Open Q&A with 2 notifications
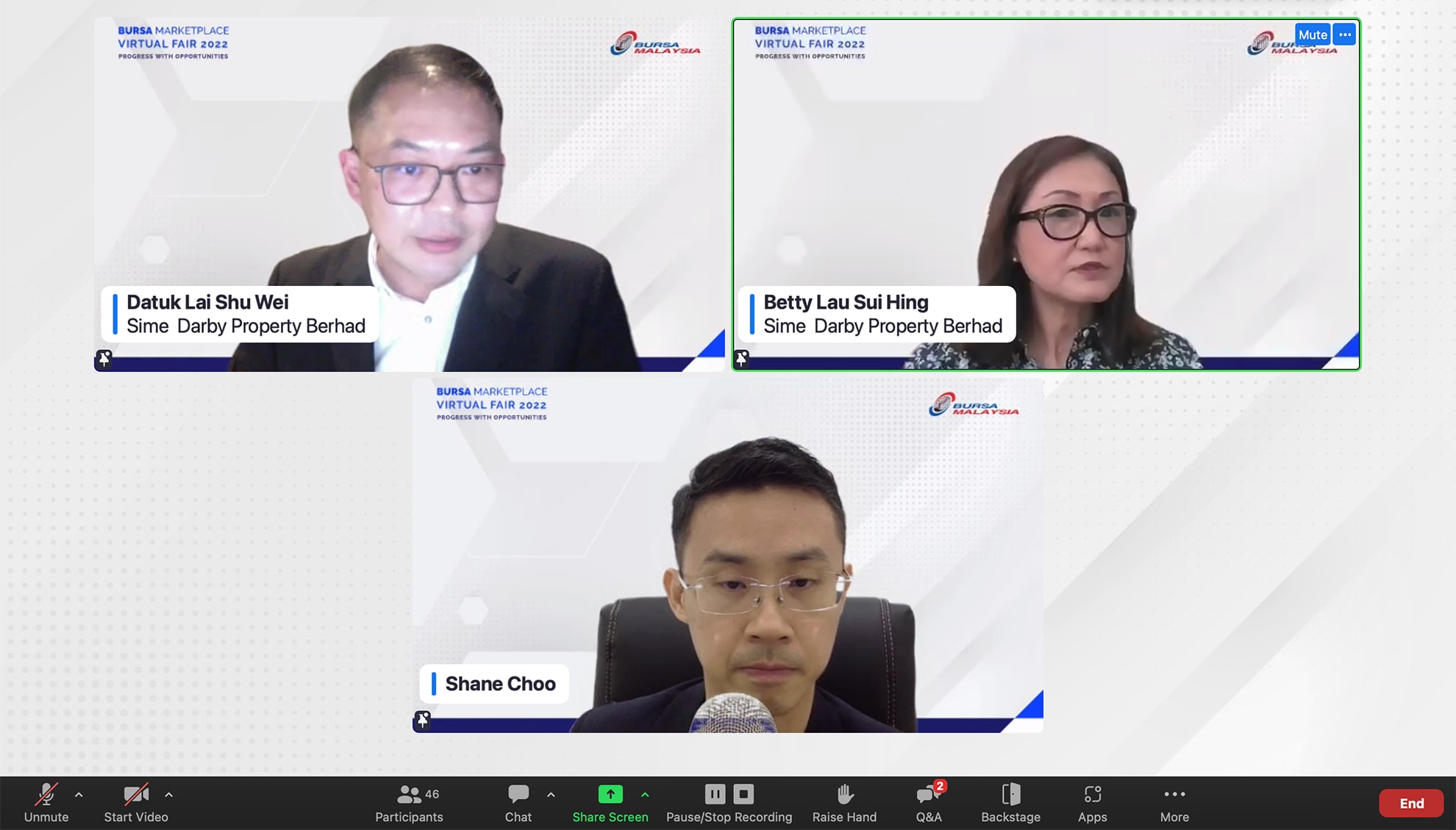The height and width of the screenshot is (830, 1456). [x=929, y=803]
